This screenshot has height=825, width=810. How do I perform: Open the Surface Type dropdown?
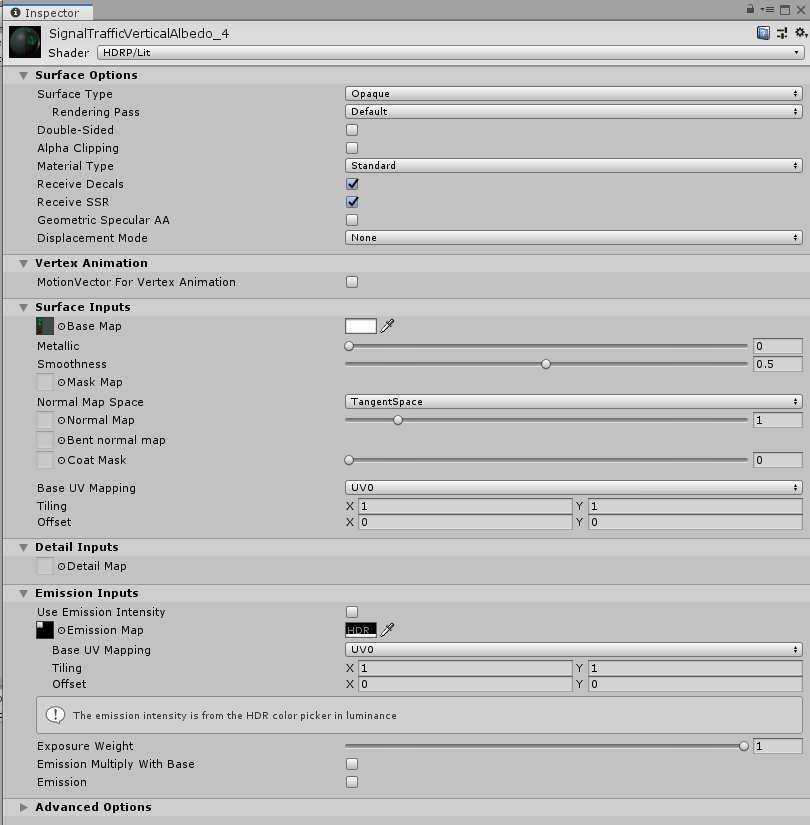coord(574,94)
